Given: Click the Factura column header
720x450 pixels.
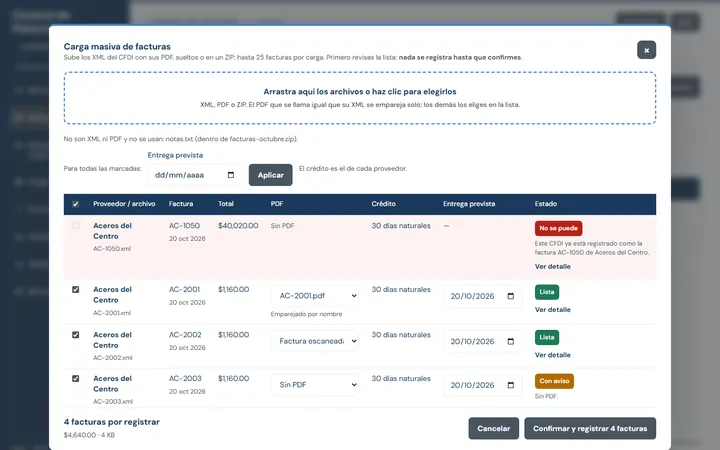Looking at the screenshot, I should [x=181, y=204].
